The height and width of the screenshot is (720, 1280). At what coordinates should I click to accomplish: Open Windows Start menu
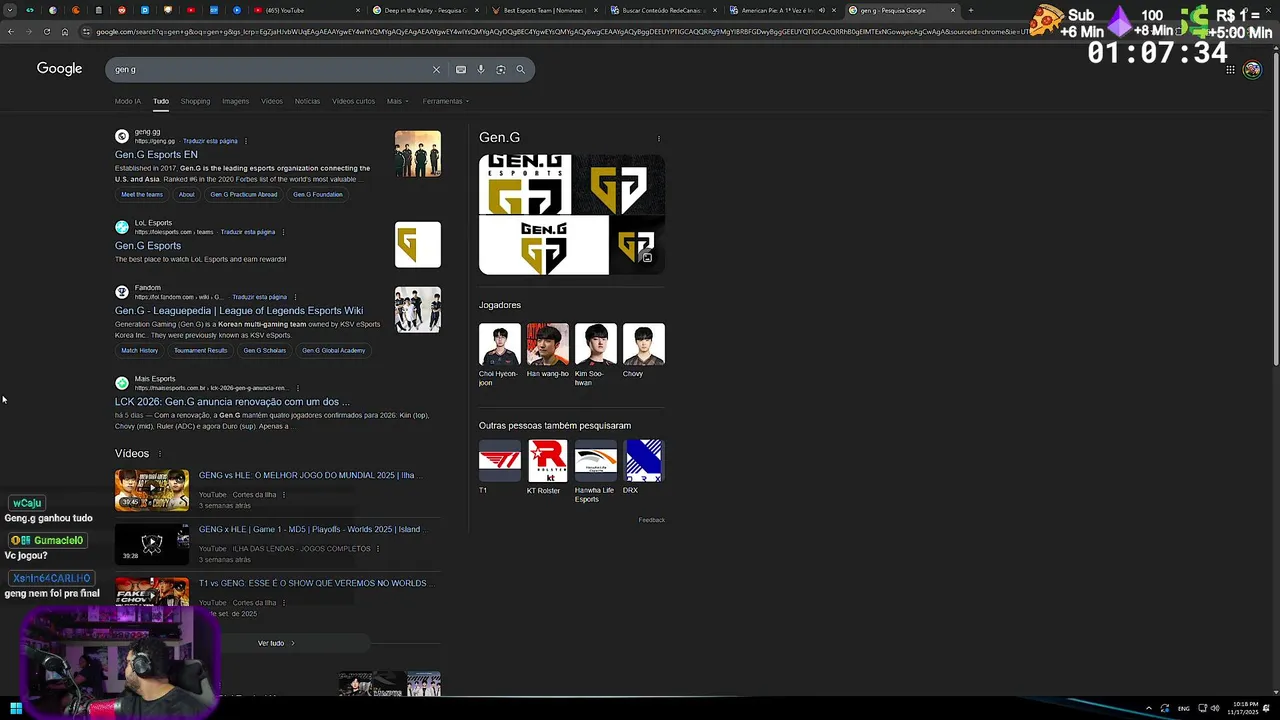[x=16, y=709]
